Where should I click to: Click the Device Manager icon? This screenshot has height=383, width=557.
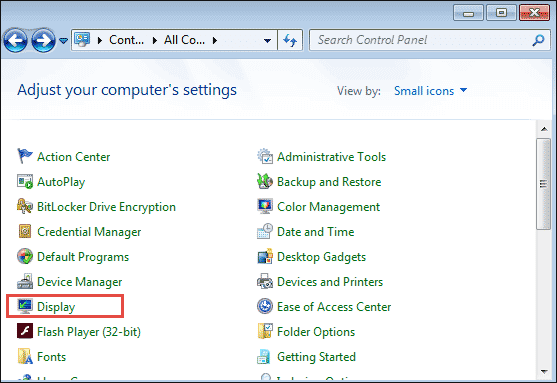pyautogui.click(x=25, y=281)
